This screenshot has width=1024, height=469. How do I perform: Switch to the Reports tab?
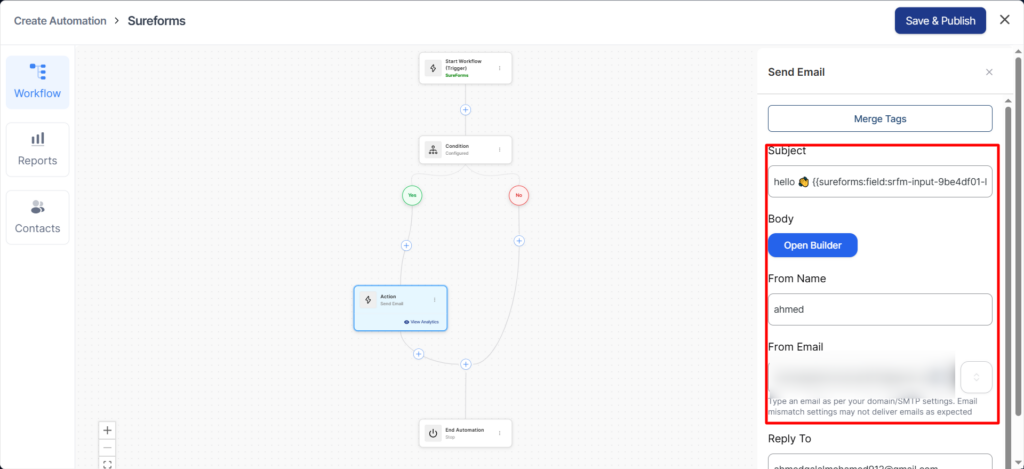pos(37,149)
